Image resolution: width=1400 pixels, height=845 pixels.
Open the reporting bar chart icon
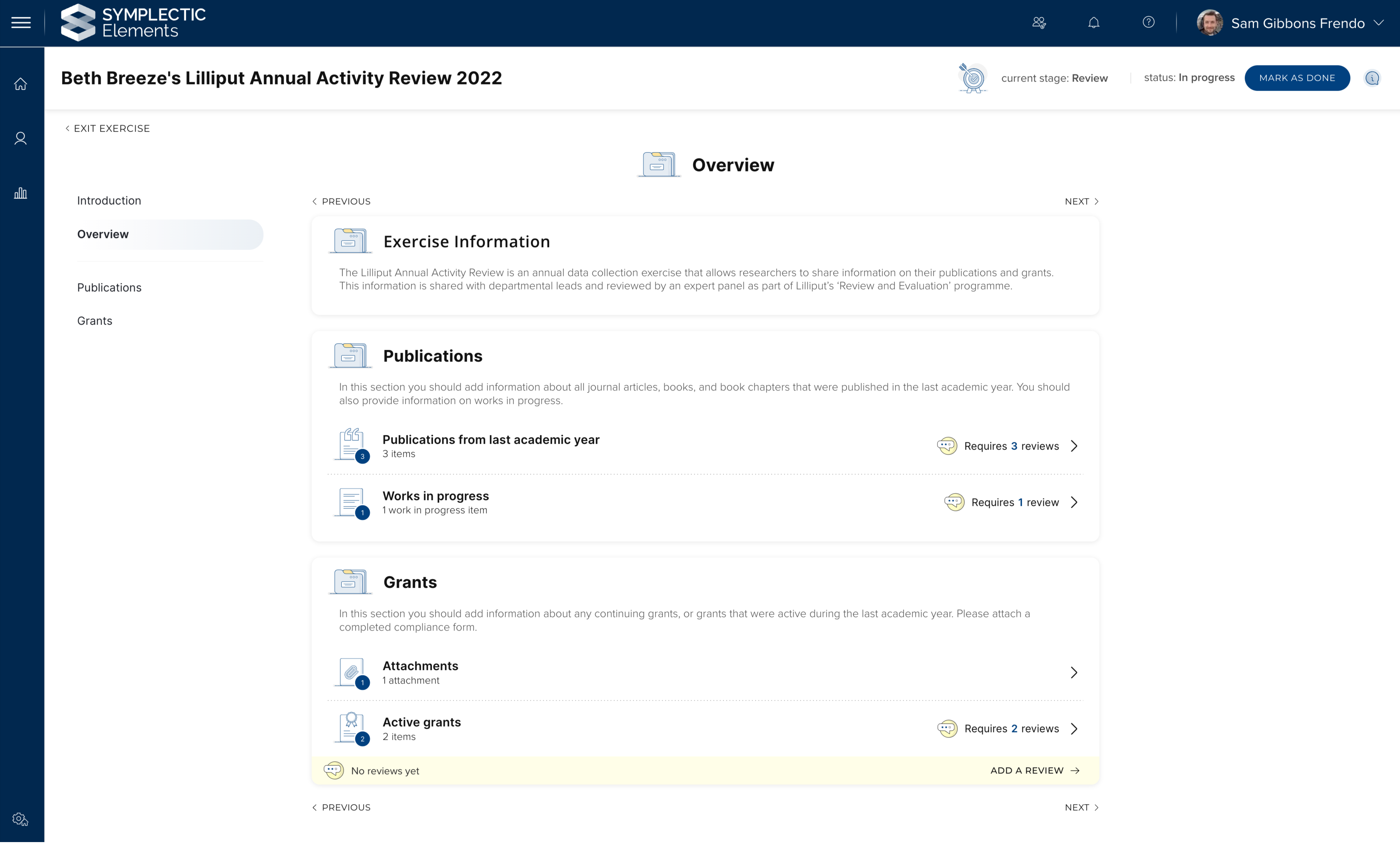point(20,193)
